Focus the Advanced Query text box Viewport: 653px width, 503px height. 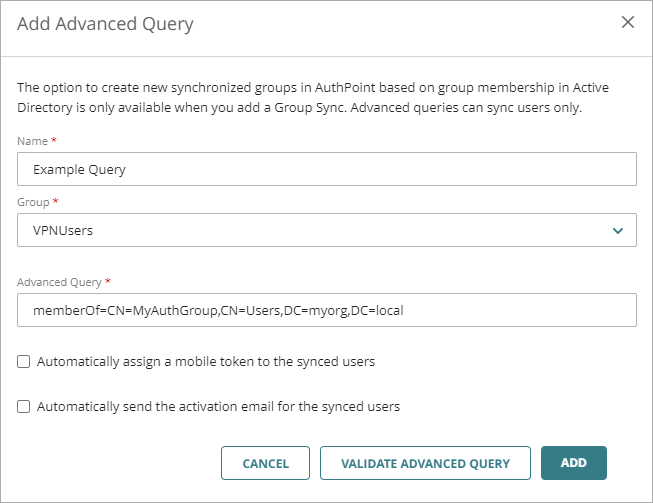pos(327,310)
